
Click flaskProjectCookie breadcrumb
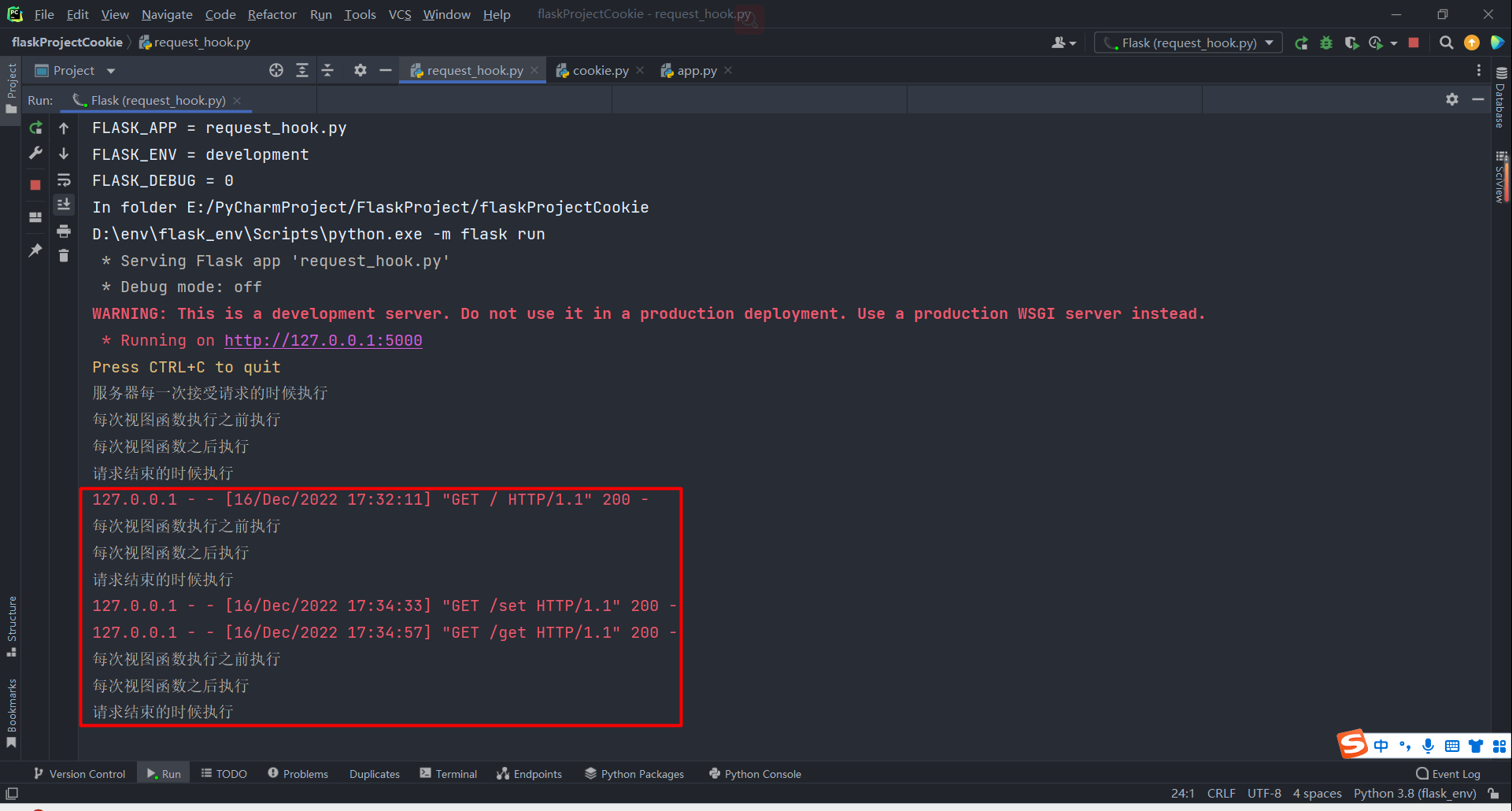pyautogui.click(x=67, y=43)
